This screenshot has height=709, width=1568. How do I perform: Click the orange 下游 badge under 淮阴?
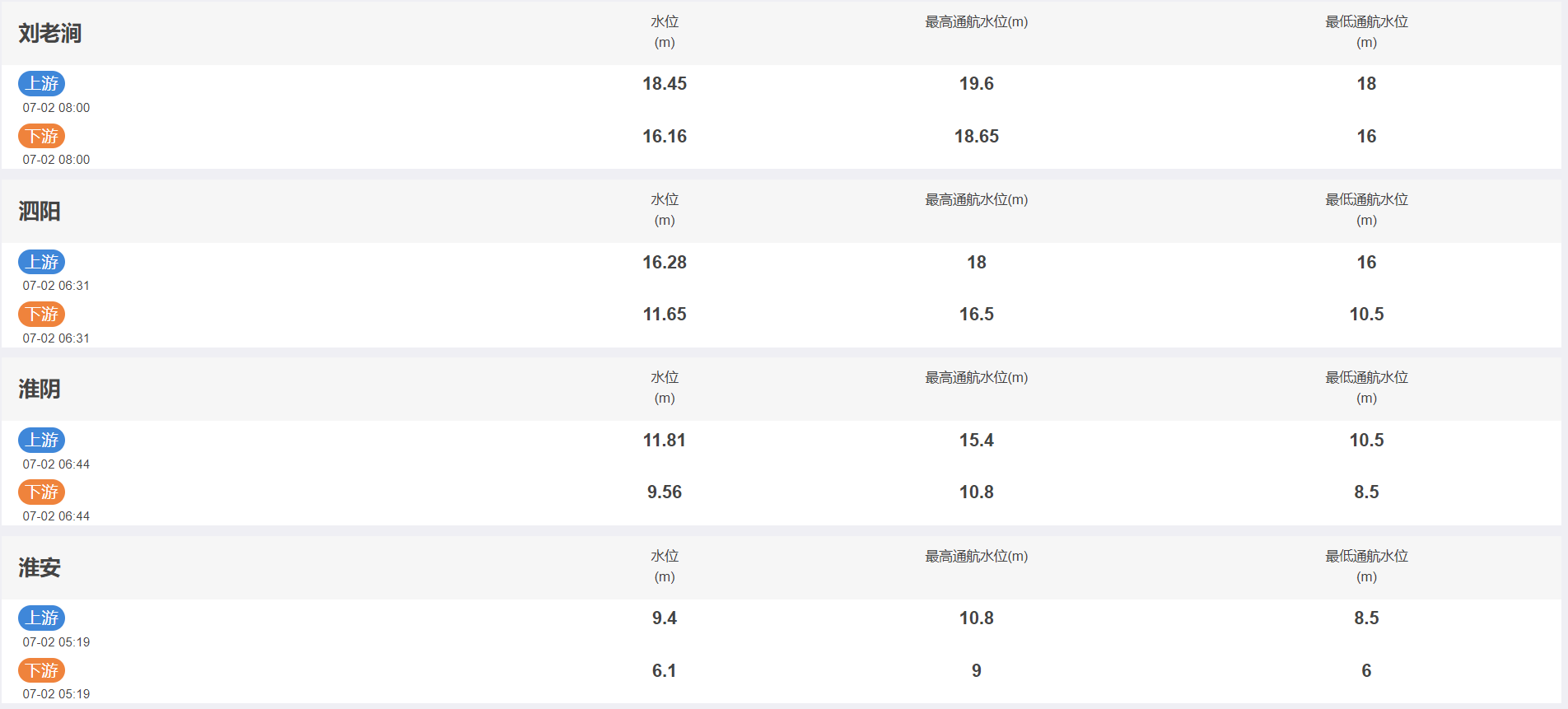click(x=42, y=492)
